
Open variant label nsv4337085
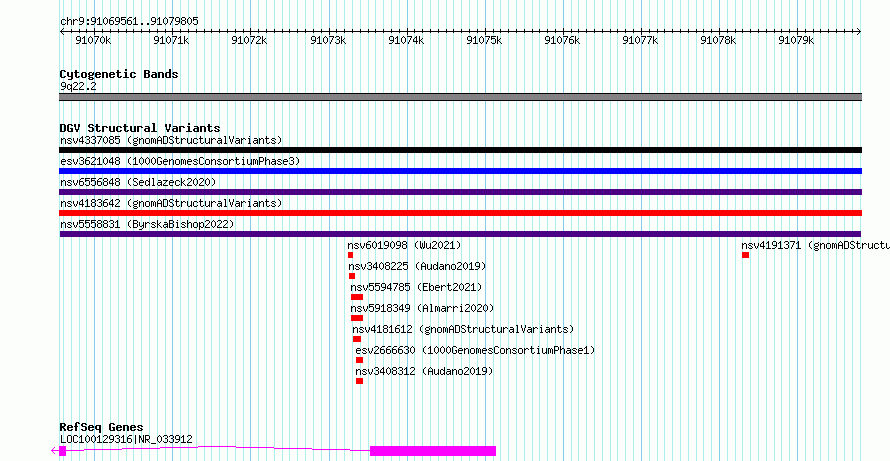[171, 140]
